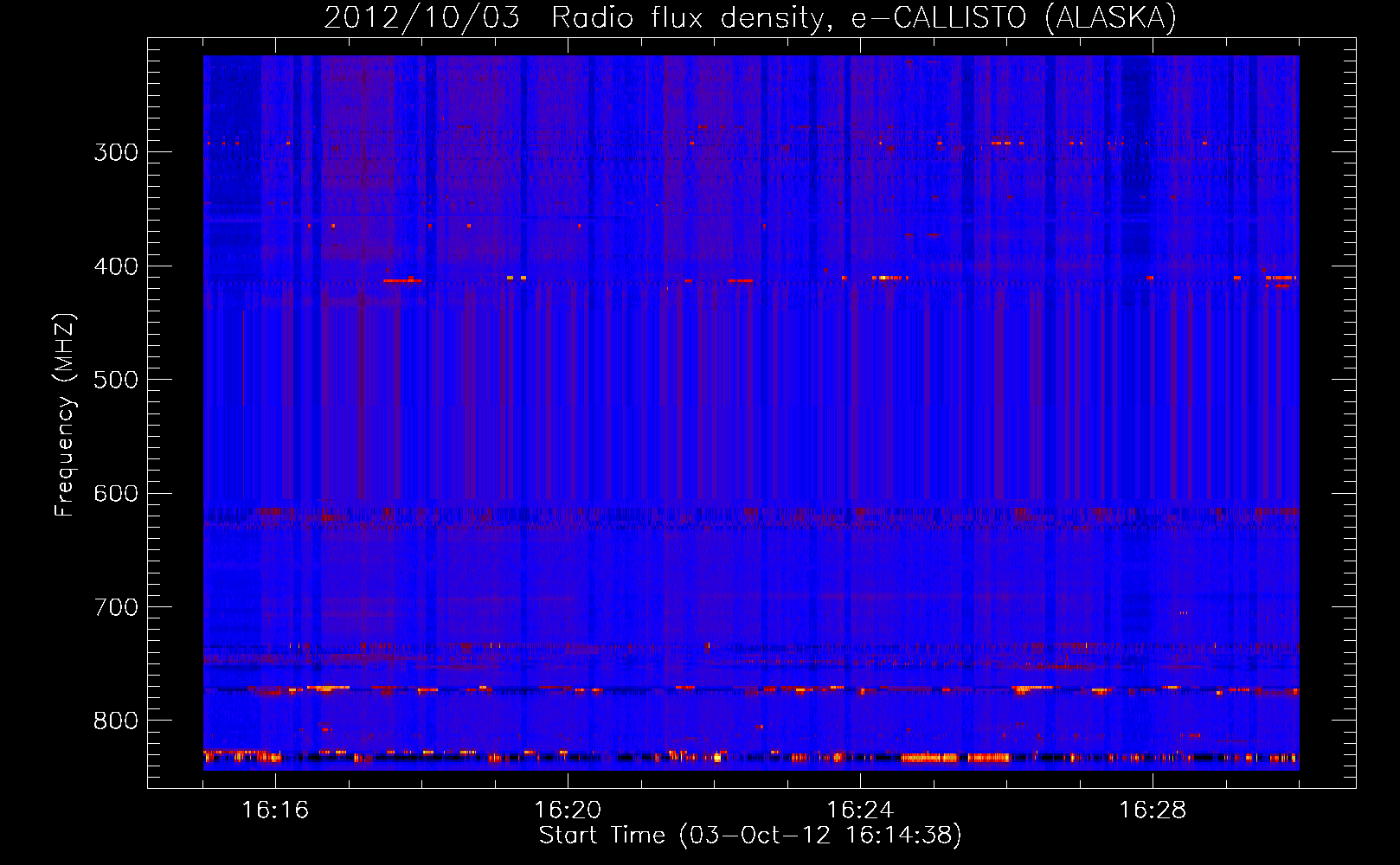
Task: Click the 16:16 time tick label
Action: click(275, 811)
